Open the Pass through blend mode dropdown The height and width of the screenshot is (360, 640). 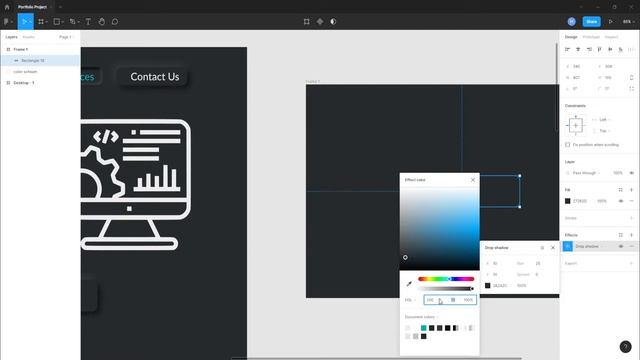click(x=586, y=173)
